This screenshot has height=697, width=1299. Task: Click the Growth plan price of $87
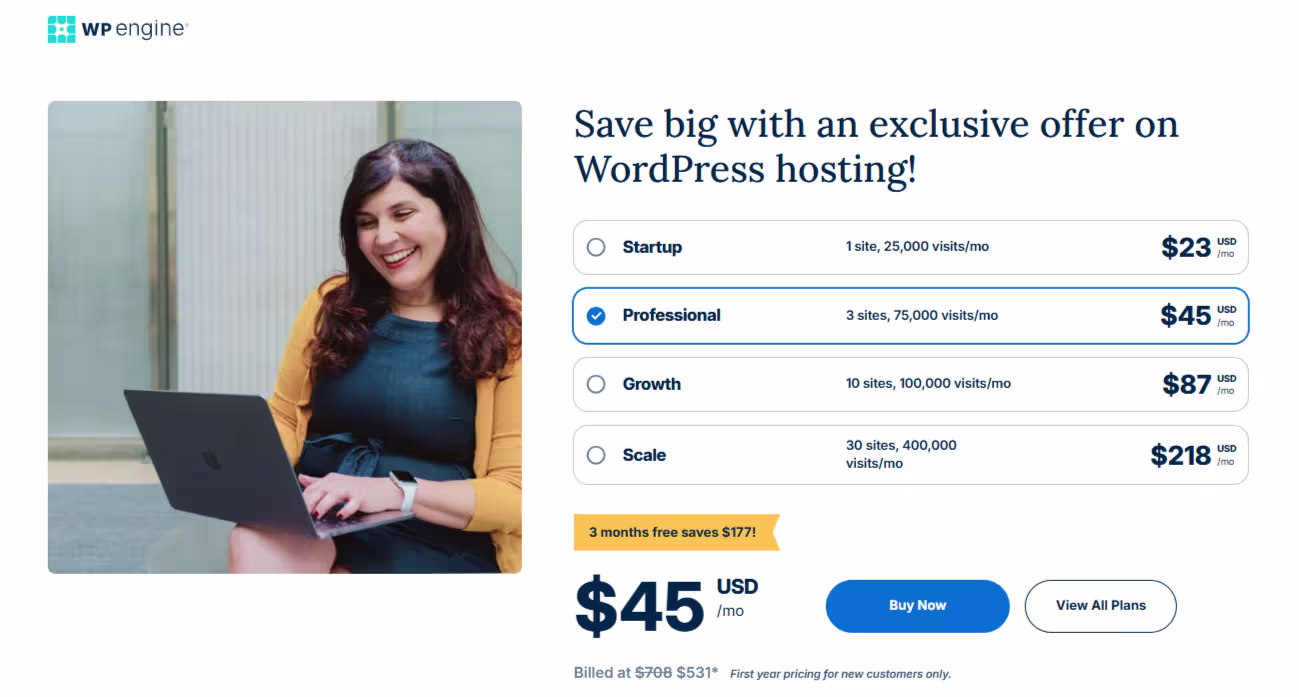click(x=1188, y=384)
